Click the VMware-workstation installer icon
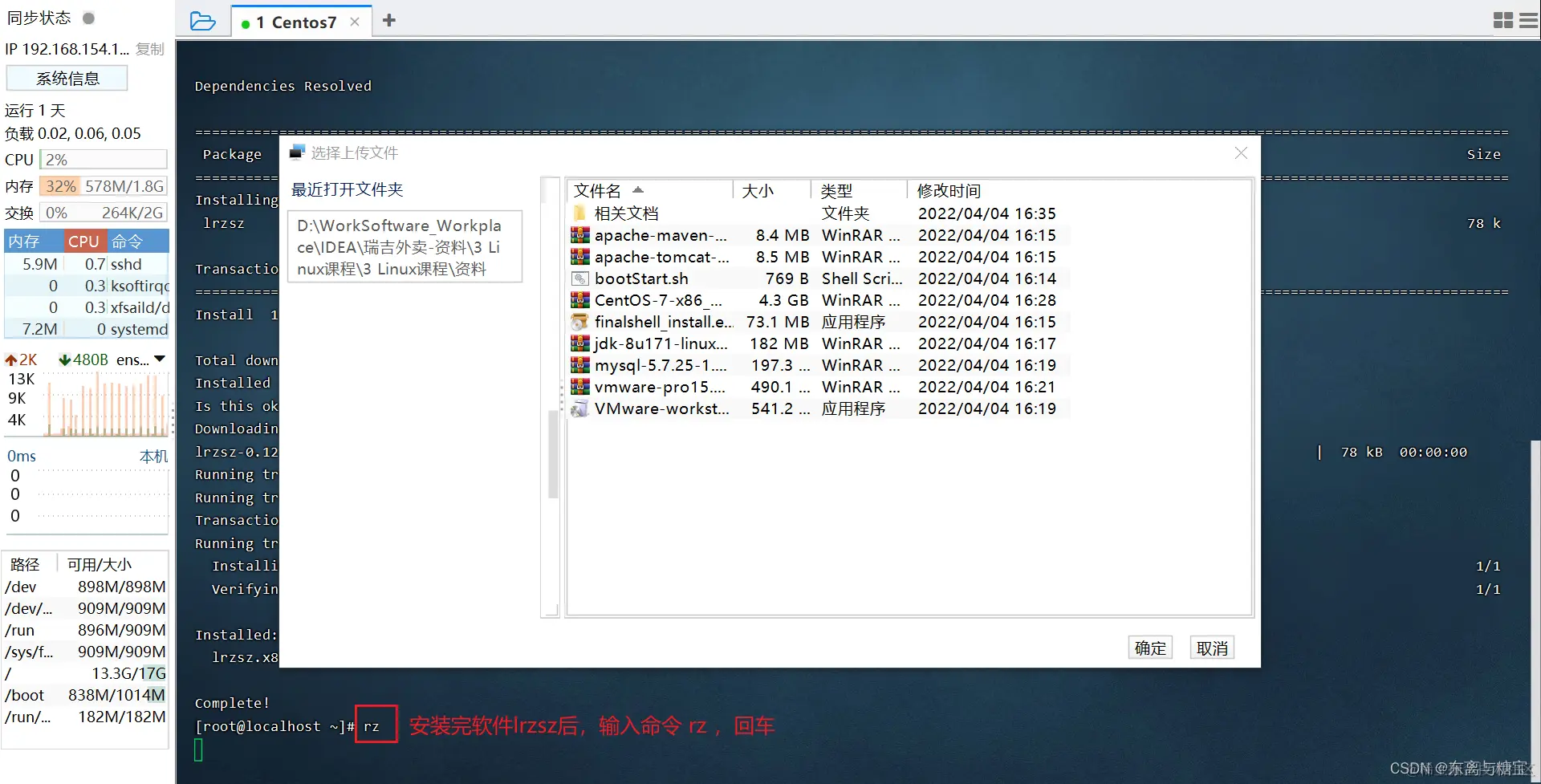The width and height of the screenshot is (1541, 784). (579, 408)
